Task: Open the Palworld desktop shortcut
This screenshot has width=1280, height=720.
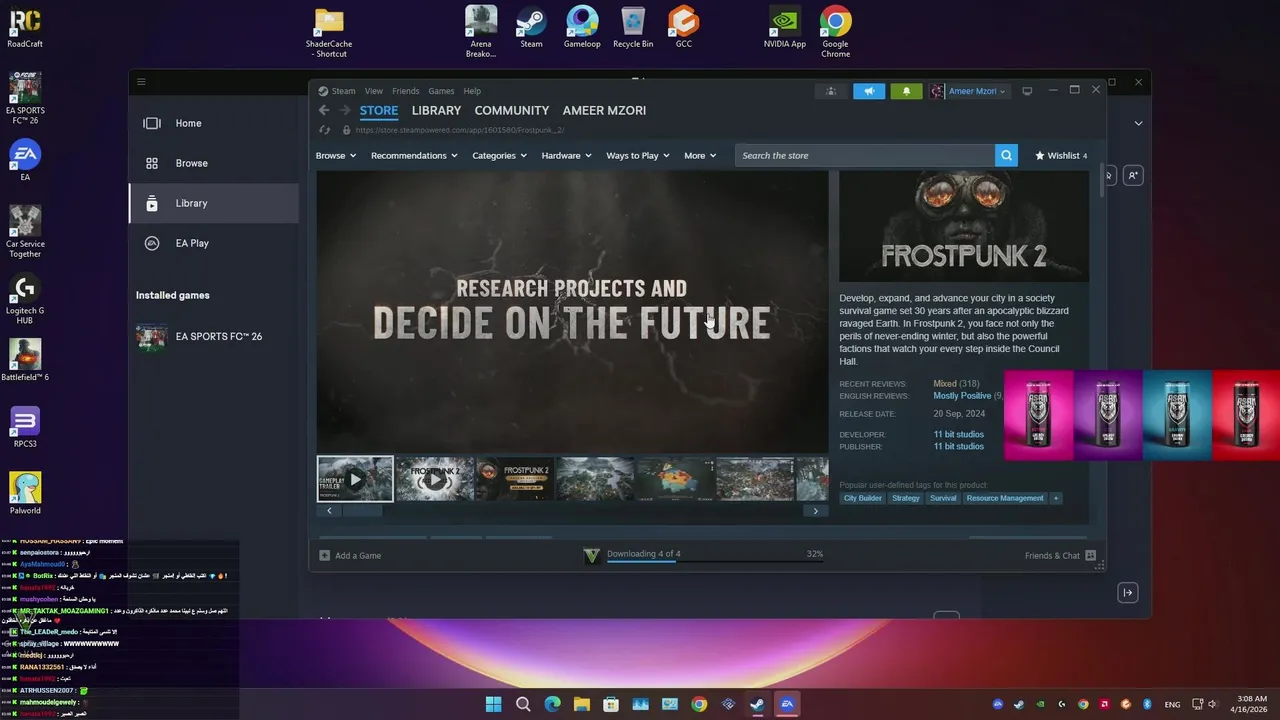Action: click(x=25, y=493)
